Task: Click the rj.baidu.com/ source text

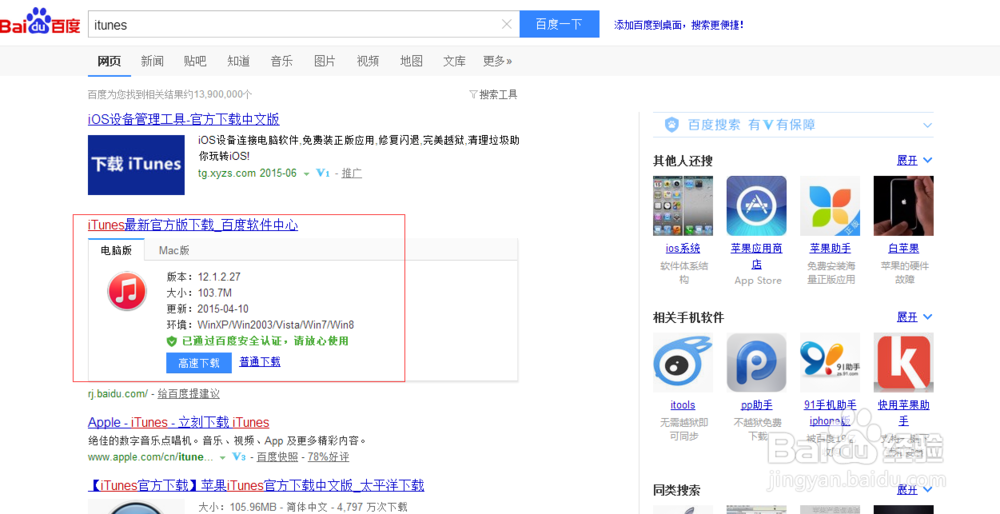Action: pyautogui.click(x=118, y=393)
